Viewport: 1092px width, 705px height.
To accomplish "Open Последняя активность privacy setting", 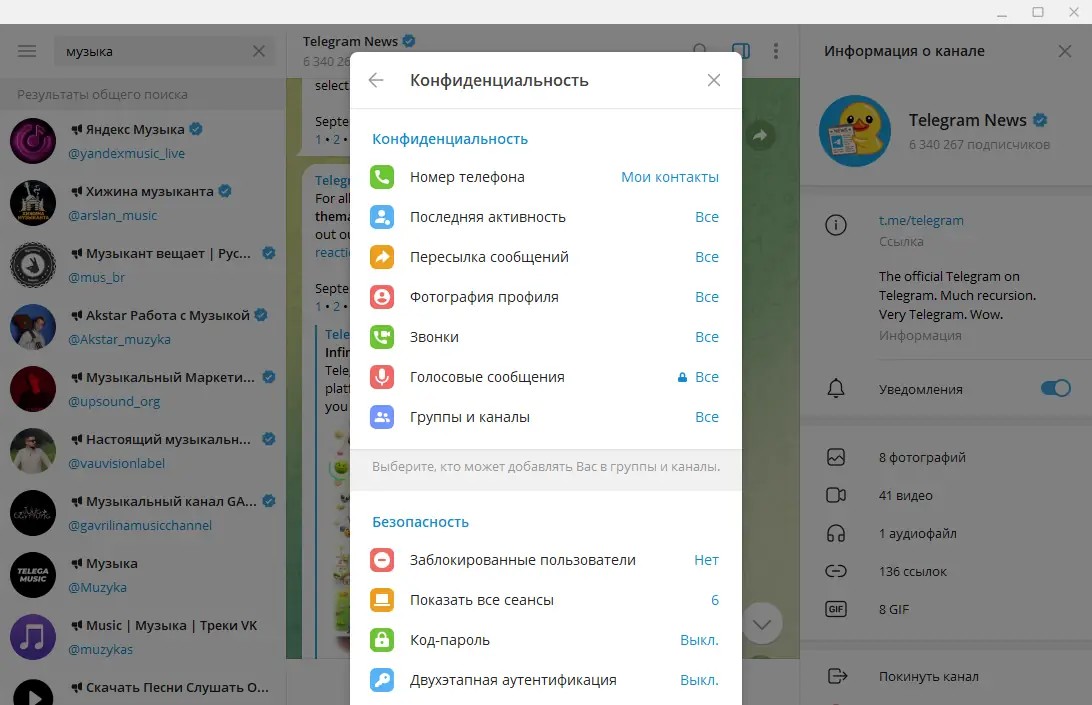I will pos(546,217).
